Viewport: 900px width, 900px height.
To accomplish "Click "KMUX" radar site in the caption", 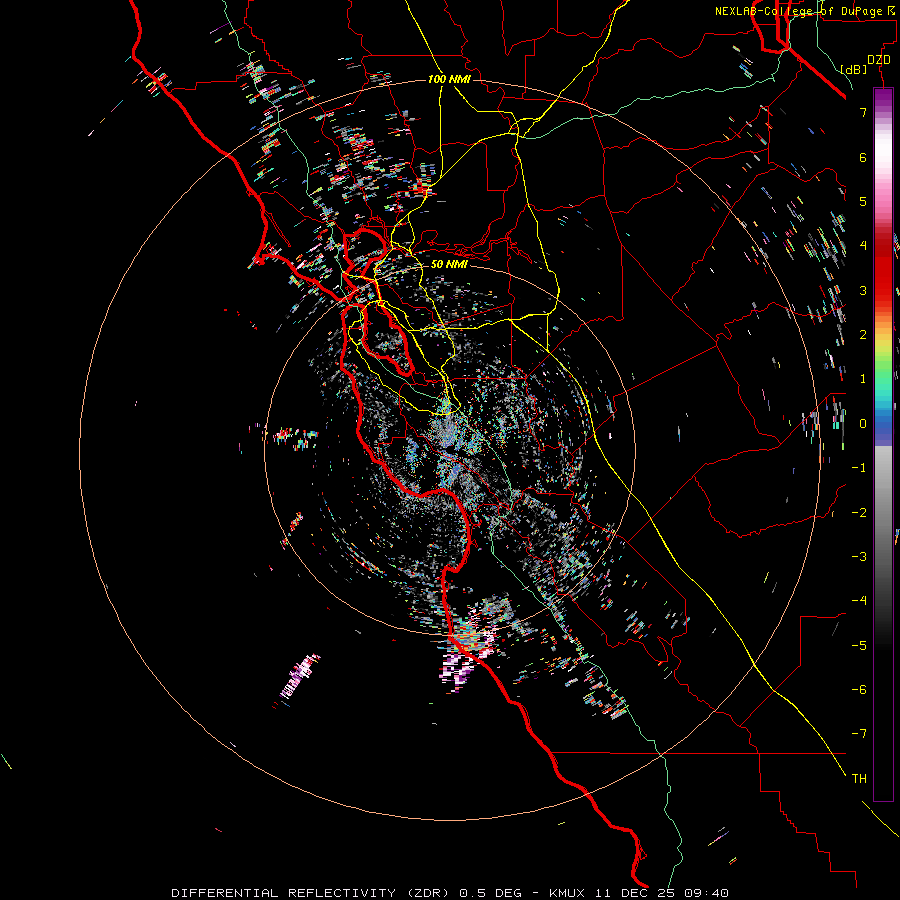I will pyautogui.click(x=567, y=893).
